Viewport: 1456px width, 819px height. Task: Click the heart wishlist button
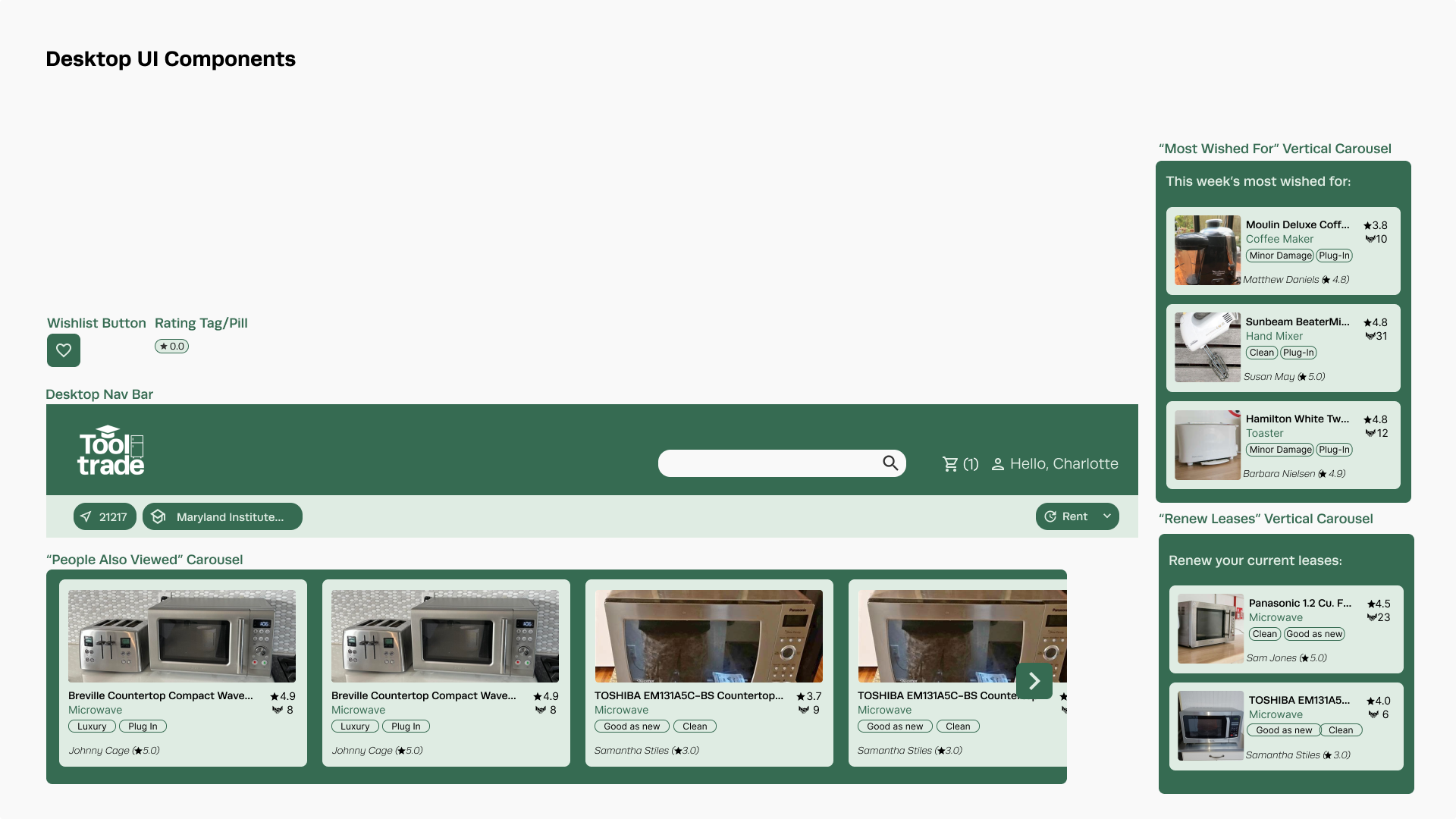64,350
